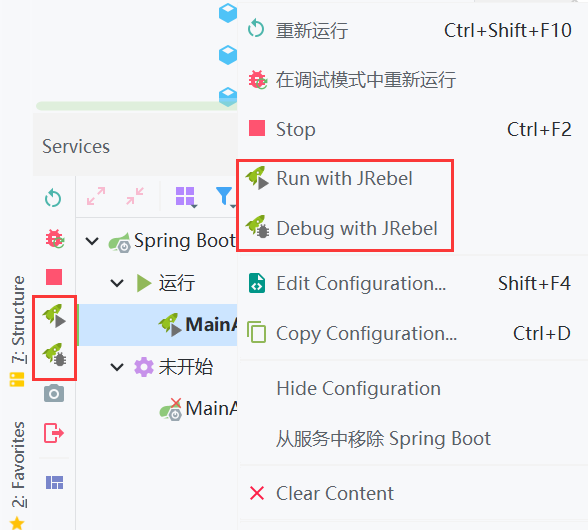This screenshot has height=530, width=588.
Task: Click Debug with JRebel rocket icon in sidebar
Action: [x=54, y=354]
